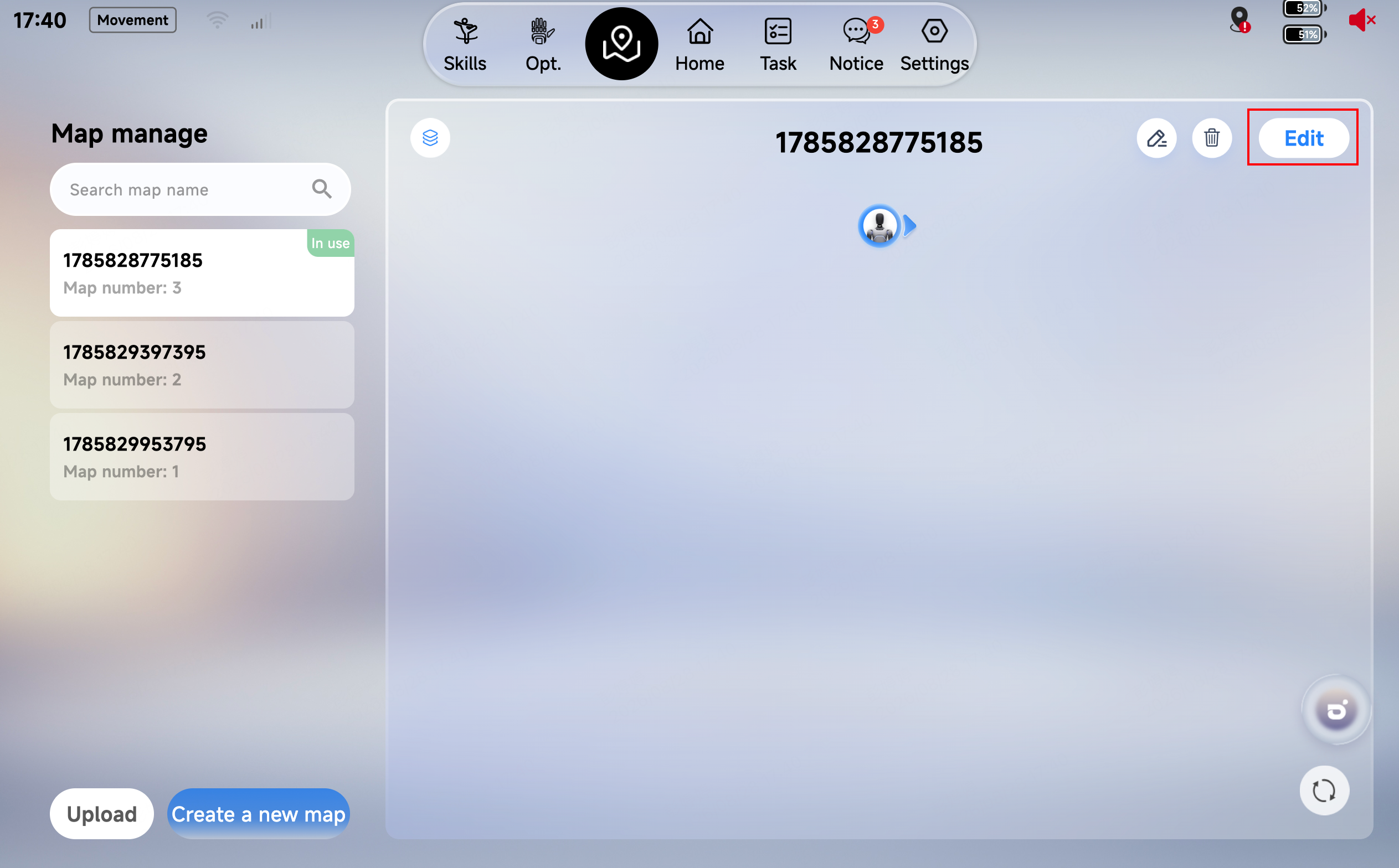Toggle the map layers icon
Viewport: 1399px width, 868px height.
point(430,138)
